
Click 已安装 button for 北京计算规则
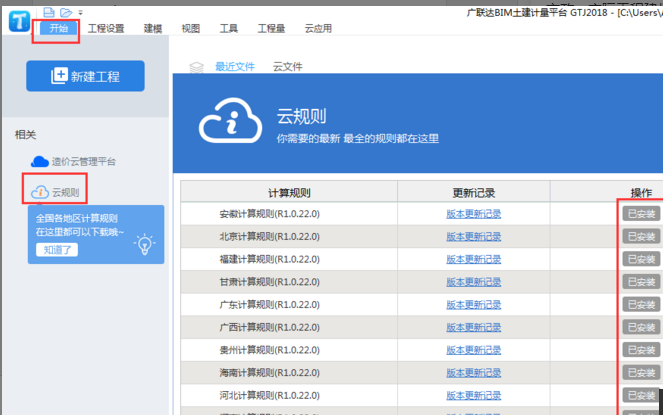coord(641,236)
